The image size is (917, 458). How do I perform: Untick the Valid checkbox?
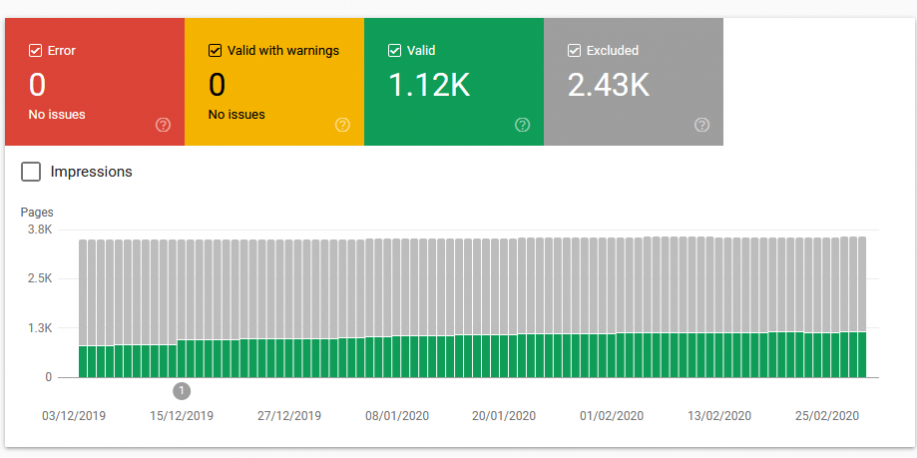click(x=395, y=50)
